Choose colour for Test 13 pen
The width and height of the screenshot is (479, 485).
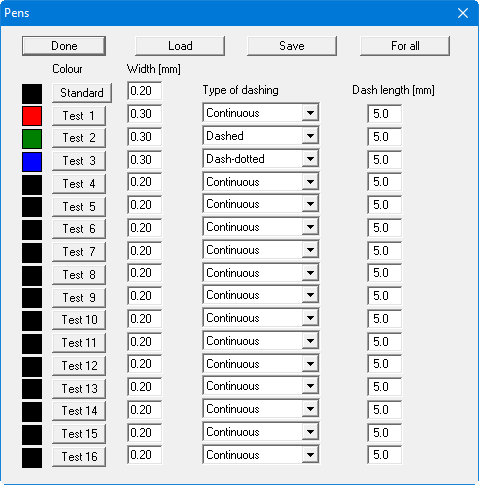[79, 389]
